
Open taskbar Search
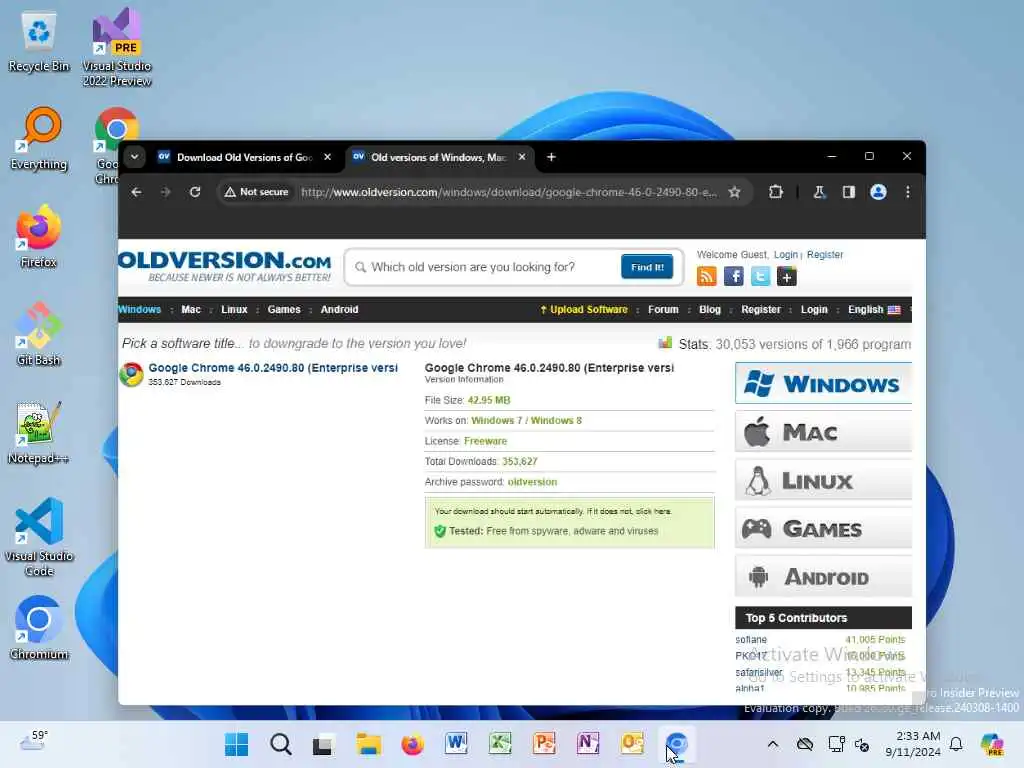tap(281, 744)
